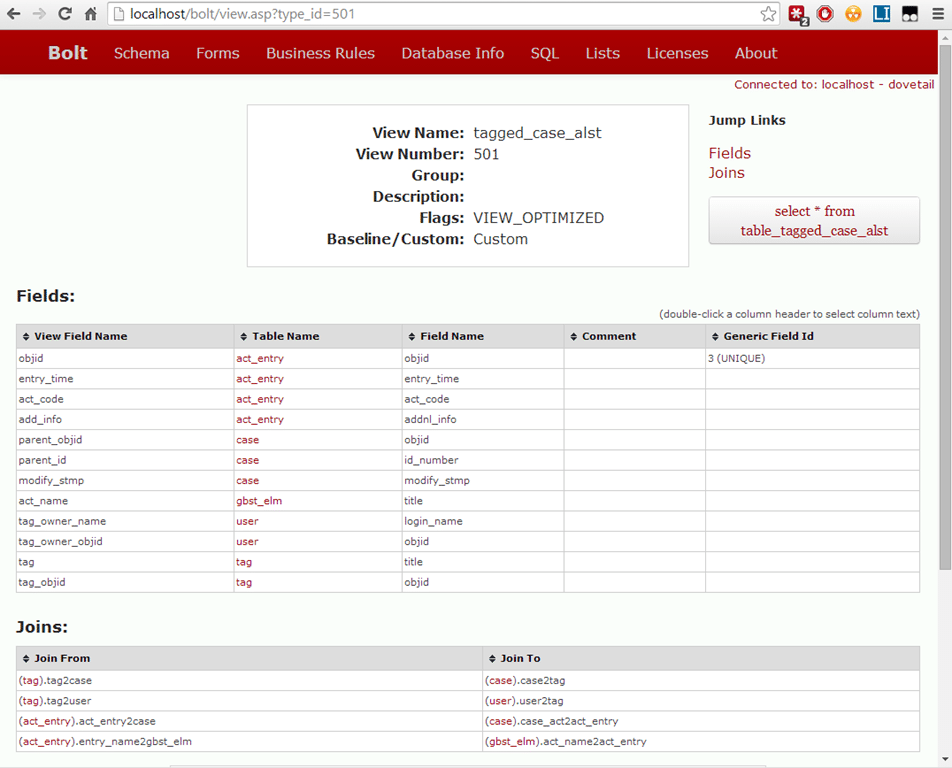Click the Fields jump link
The height and width of the screenshot is (768, 952).
tap(729, 153)
